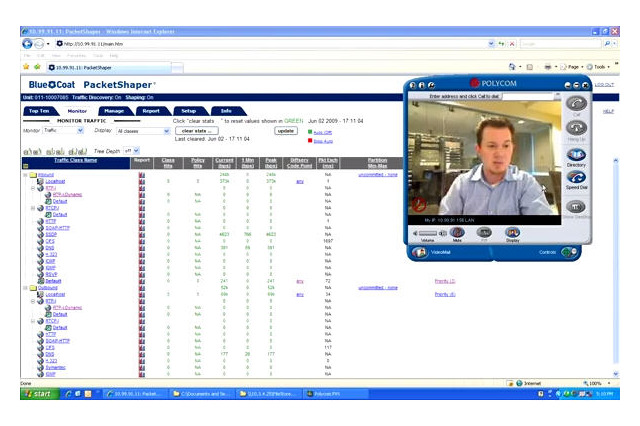Click the IE Favorites star icon
This screenshot has width=640, height=426.
click(x=26, y=67)
